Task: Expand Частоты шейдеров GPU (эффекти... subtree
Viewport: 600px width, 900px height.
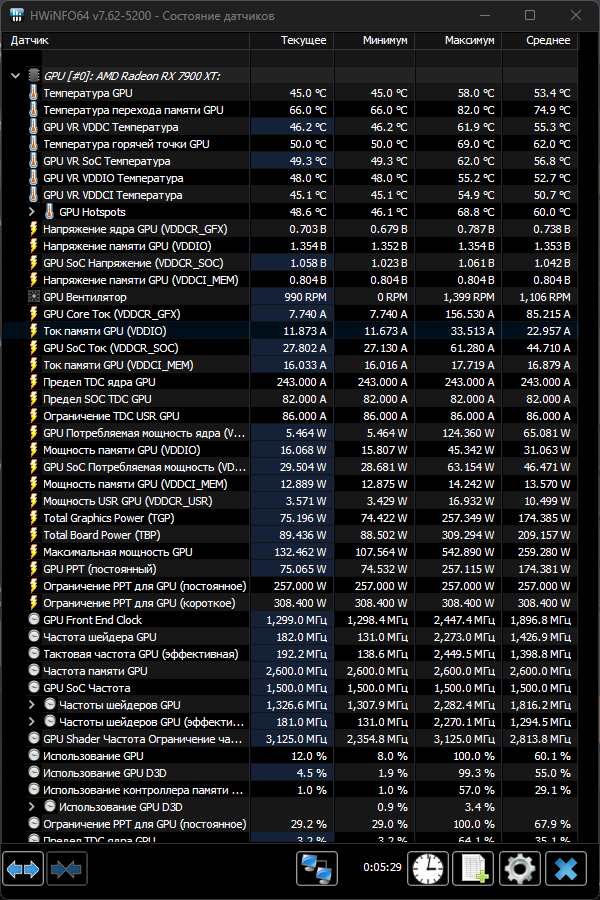Action: 32,721
